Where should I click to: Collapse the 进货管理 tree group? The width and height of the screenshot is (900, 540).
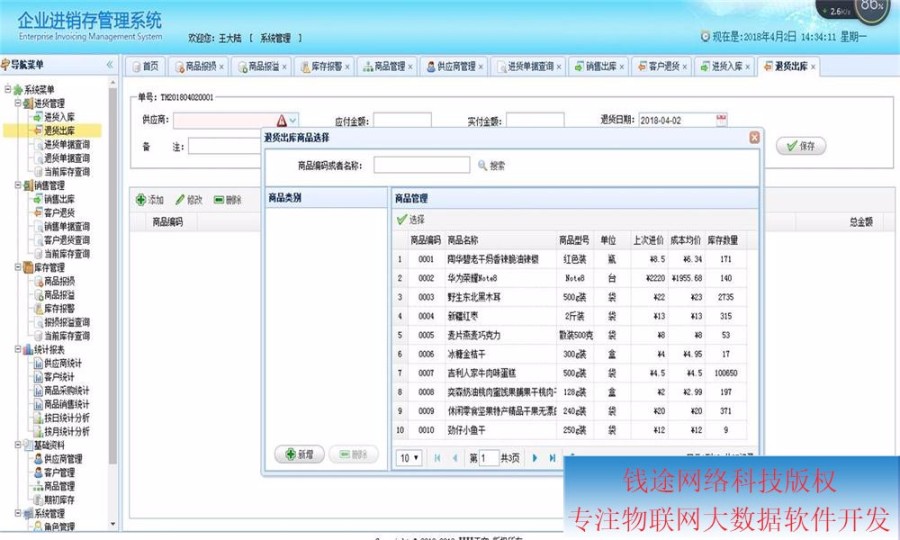18,103
